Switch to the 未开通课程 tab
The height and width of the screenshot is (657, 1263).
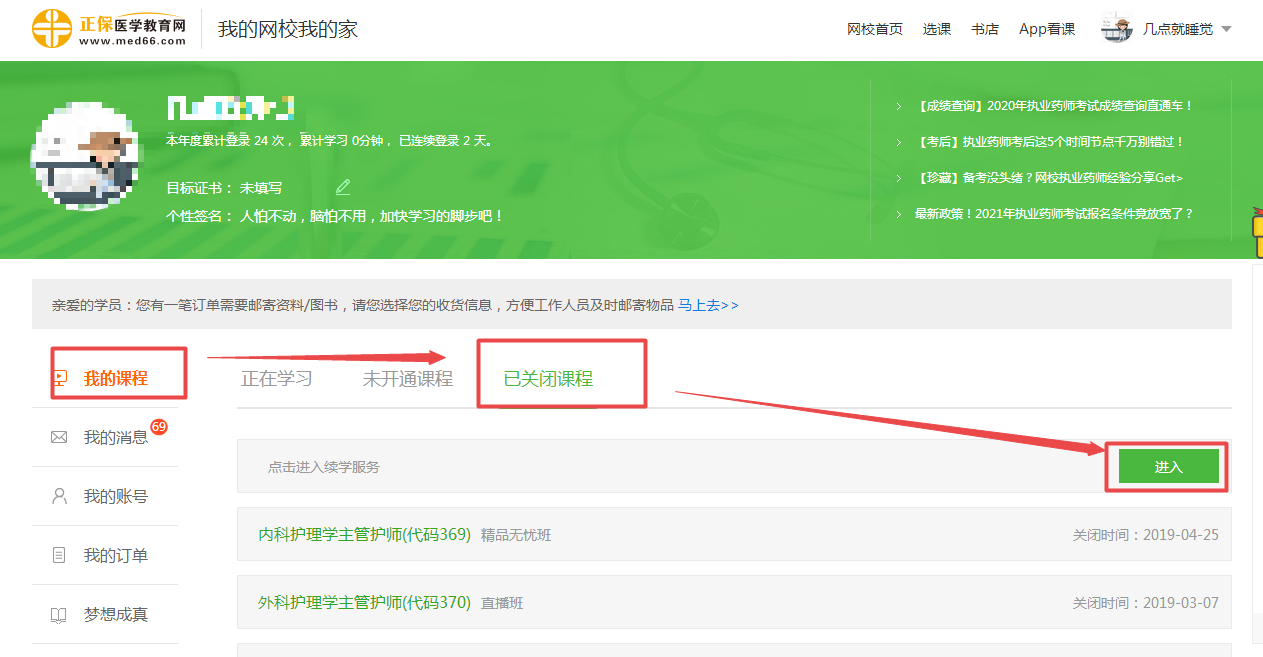coord(407,379)
